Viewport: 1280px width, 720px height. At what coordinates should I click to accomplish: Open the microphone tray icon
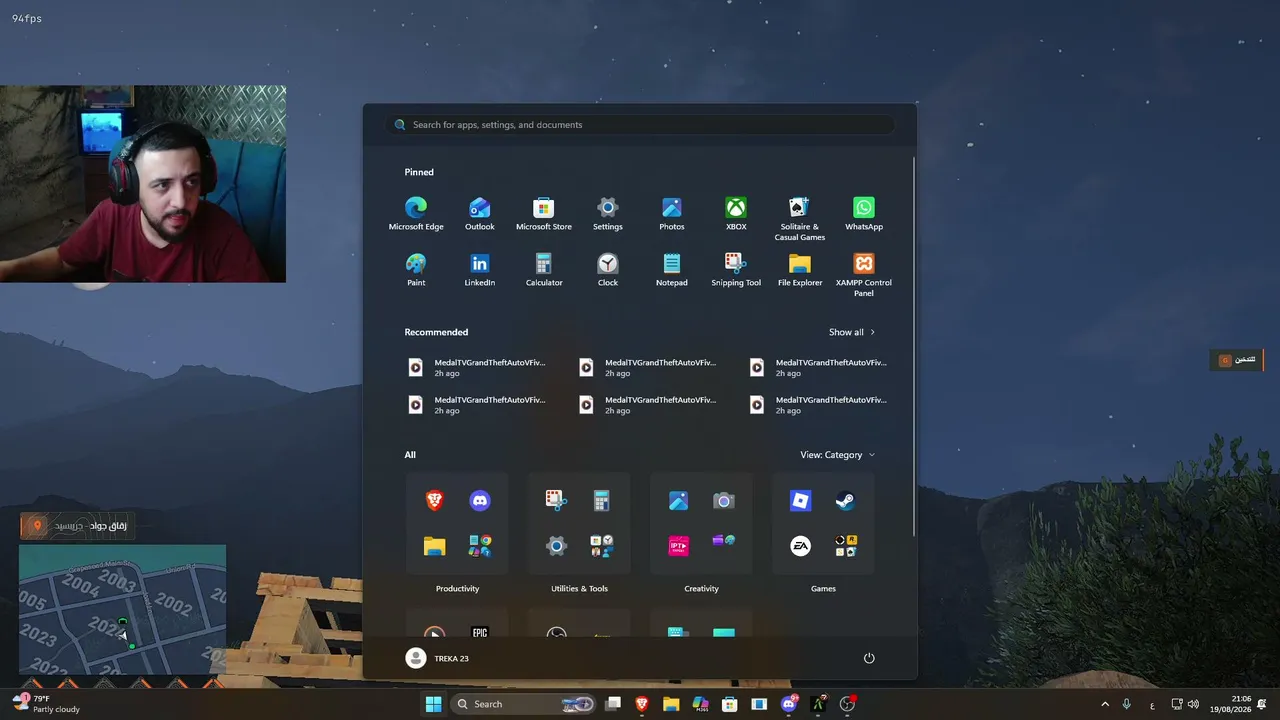[x=1127, y=704]
